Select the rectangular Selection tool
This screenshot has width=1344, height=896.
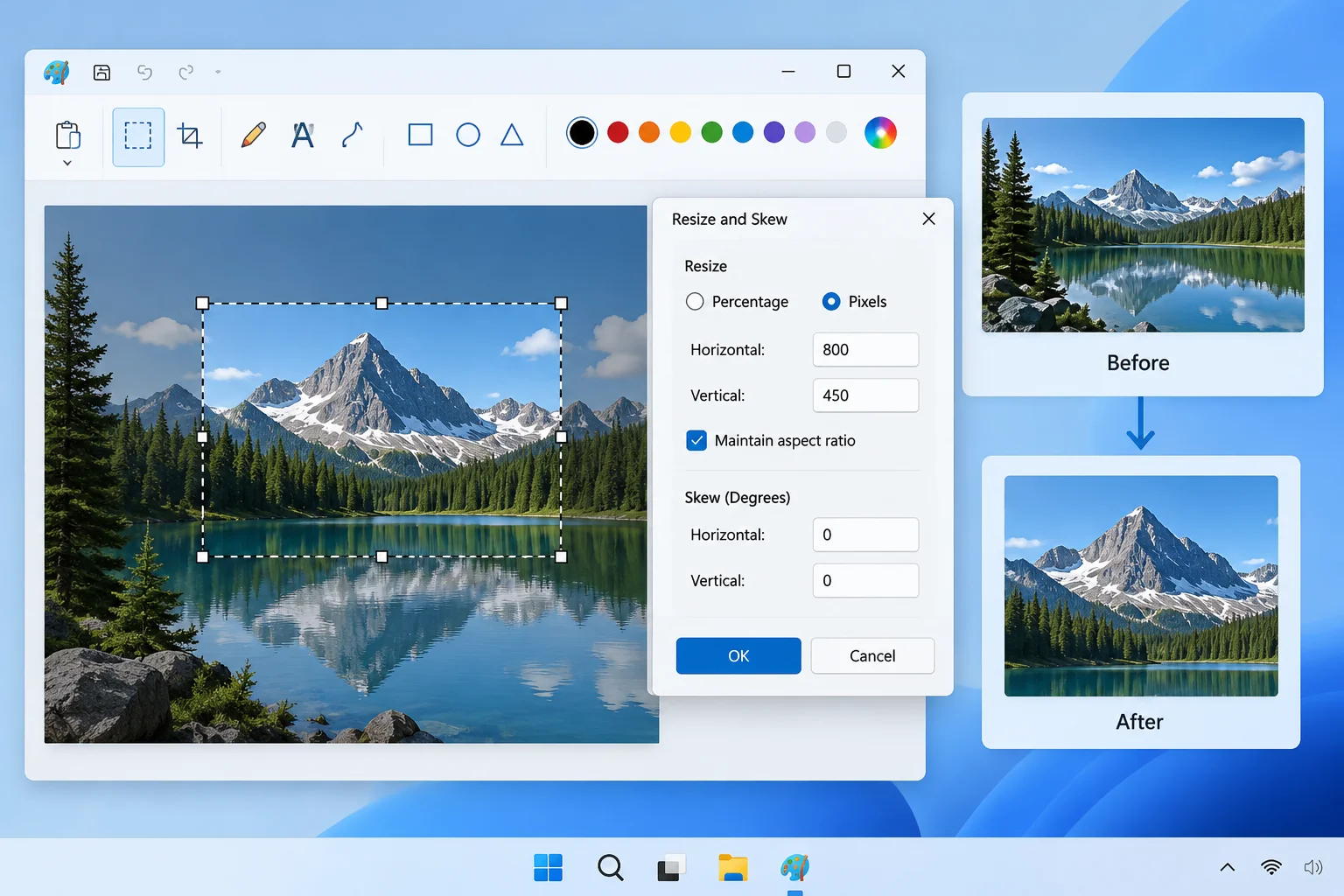point(138,136)
